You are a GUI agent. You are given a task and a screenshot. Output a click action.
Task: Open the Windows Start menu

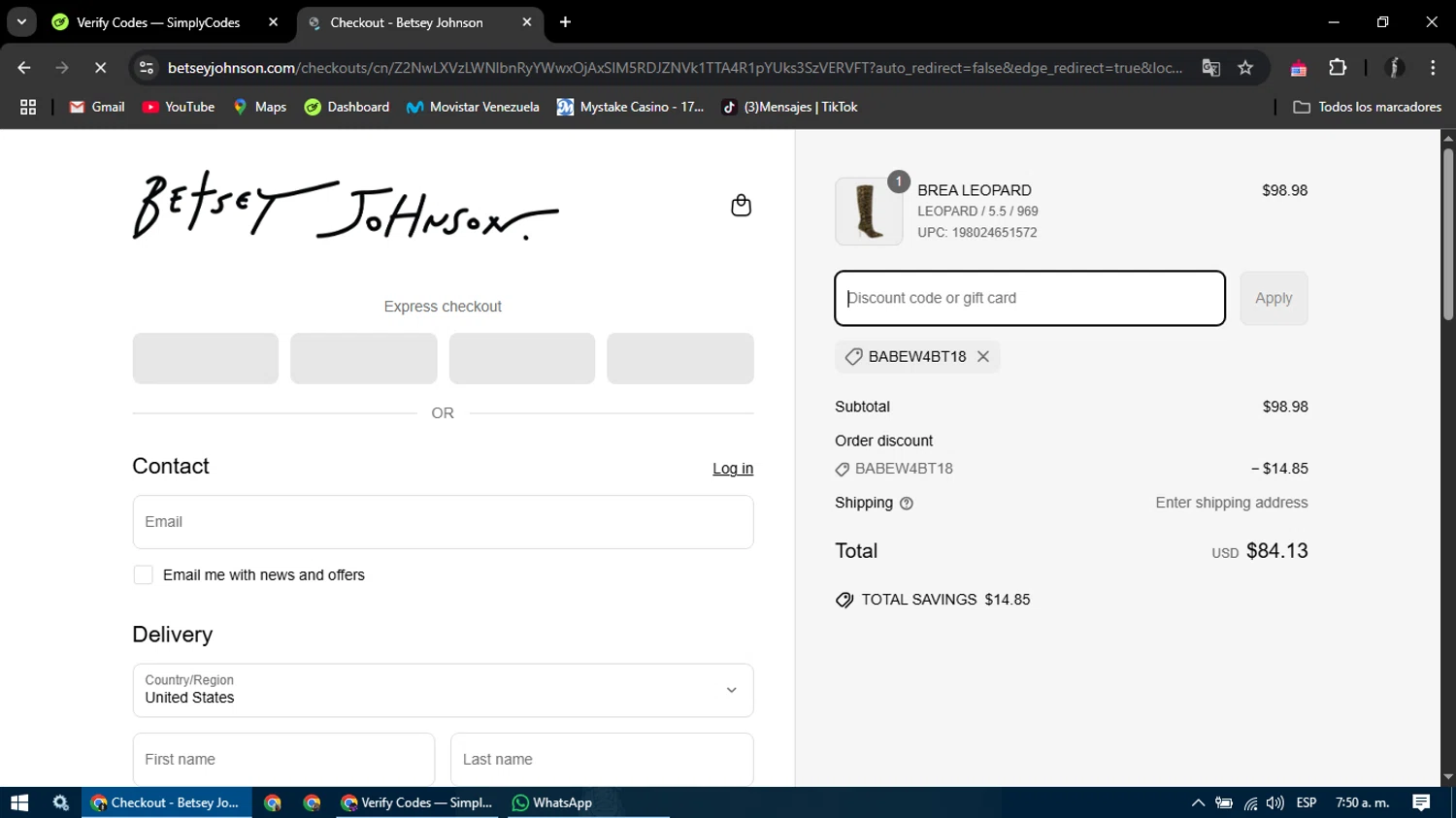click(x=19, y=802)
